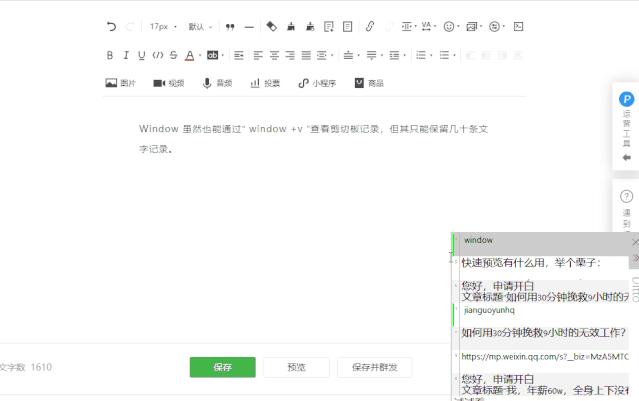Click 保存并群发 to save and send

pos(375,367)
